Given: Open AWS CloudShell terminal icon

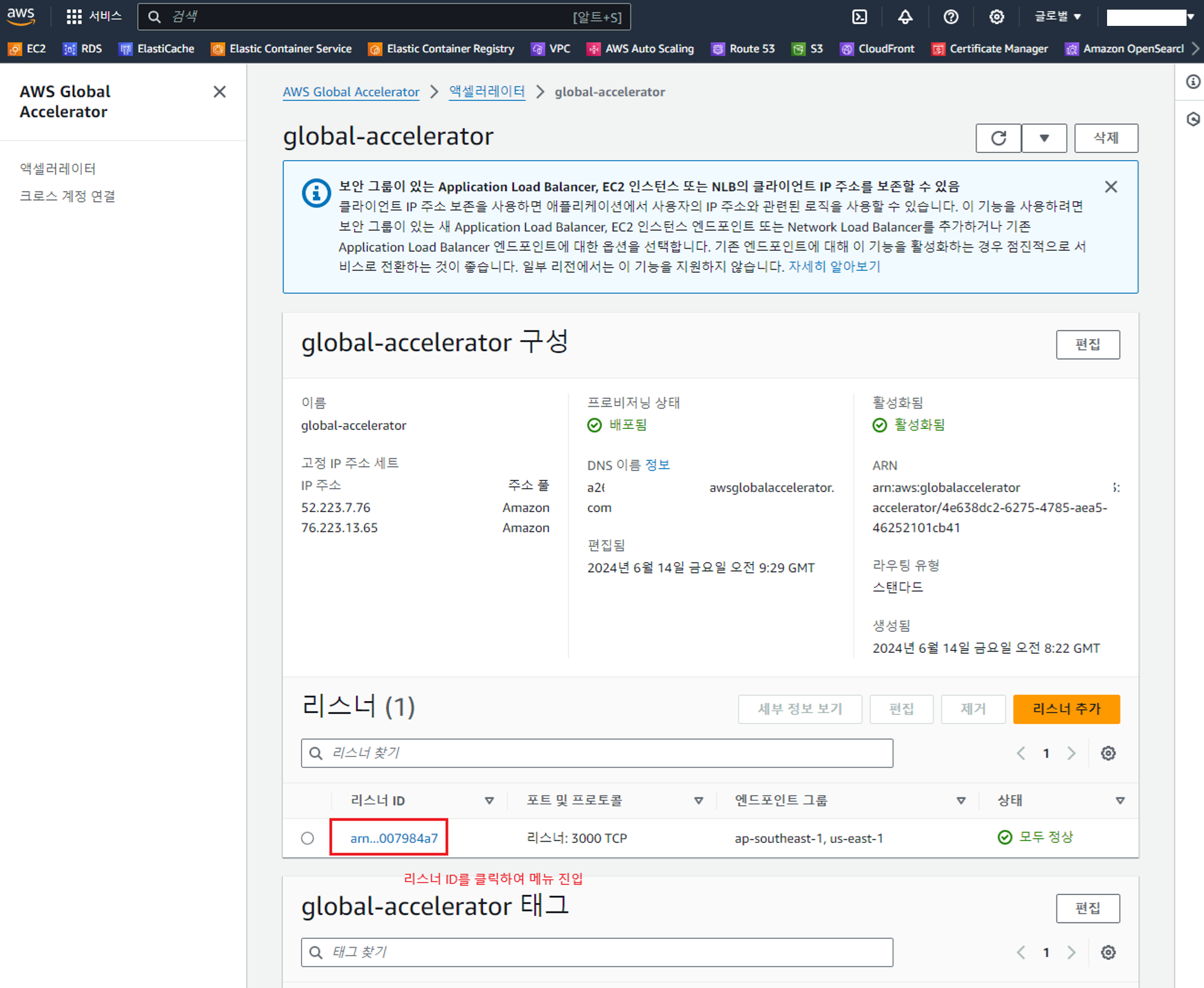Looking at the screenshot, I should click(860, 16).
